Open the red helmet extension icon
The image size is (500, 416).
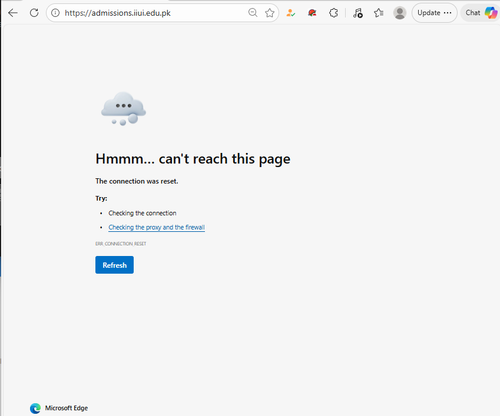point(312,13)
